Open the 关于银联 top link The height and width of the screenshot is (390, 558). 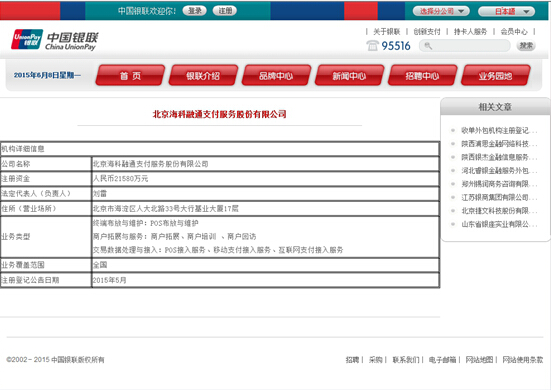coord(386,32)
